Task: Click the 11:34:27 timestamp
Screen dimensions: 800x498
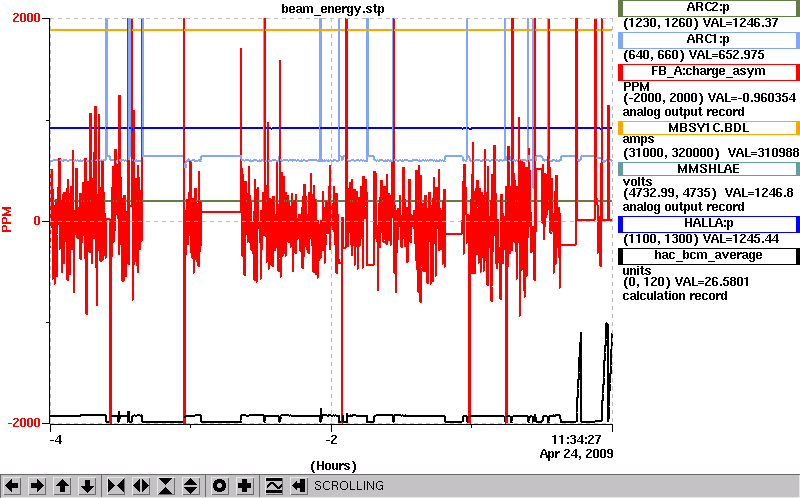Action: pyautogui.click(x=576, y=439)
